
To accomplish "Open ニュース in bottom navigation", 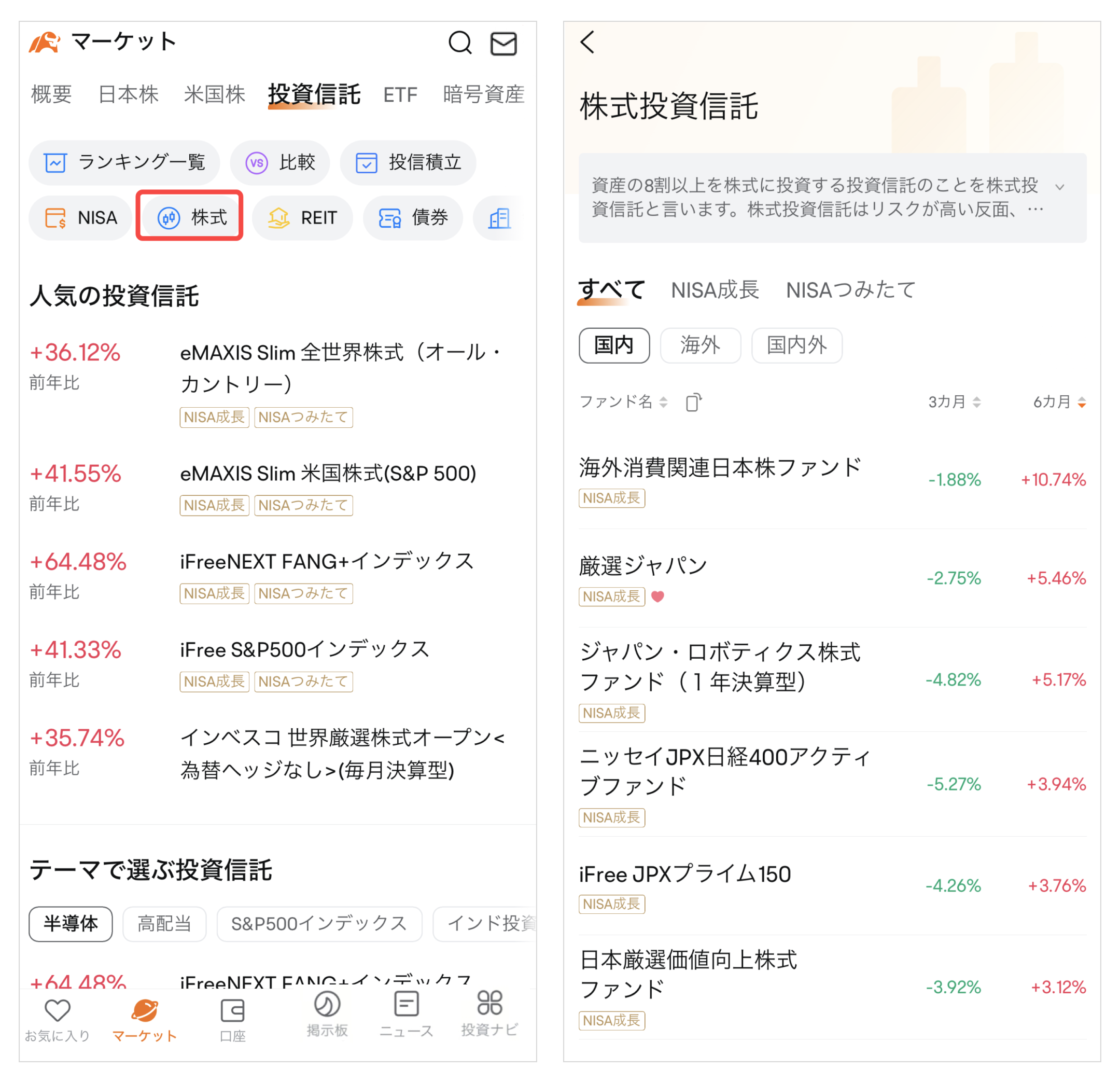I will coord(407,1015).
